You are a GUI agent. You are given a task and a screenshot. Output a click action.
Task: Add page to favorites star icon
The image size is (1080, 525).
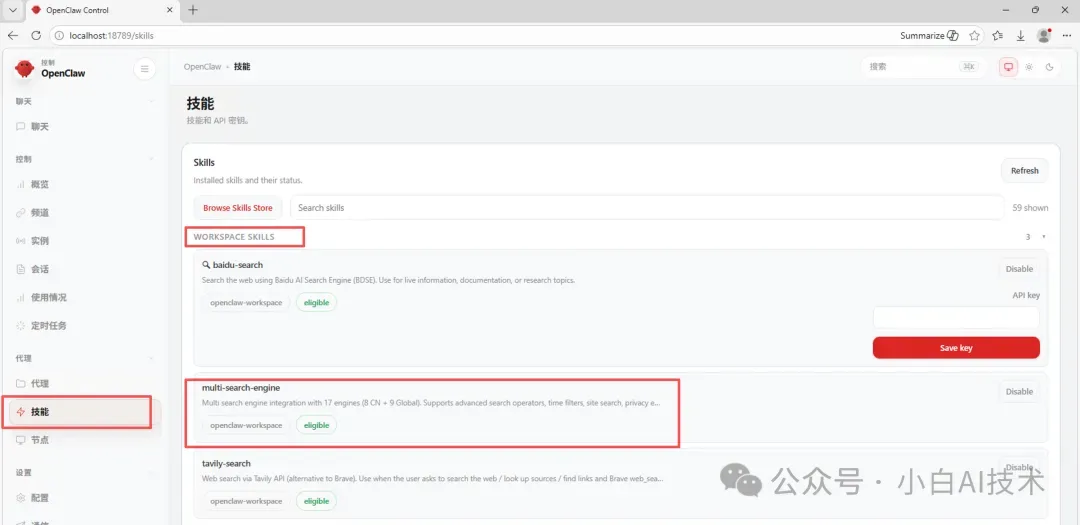click(974, 35)
